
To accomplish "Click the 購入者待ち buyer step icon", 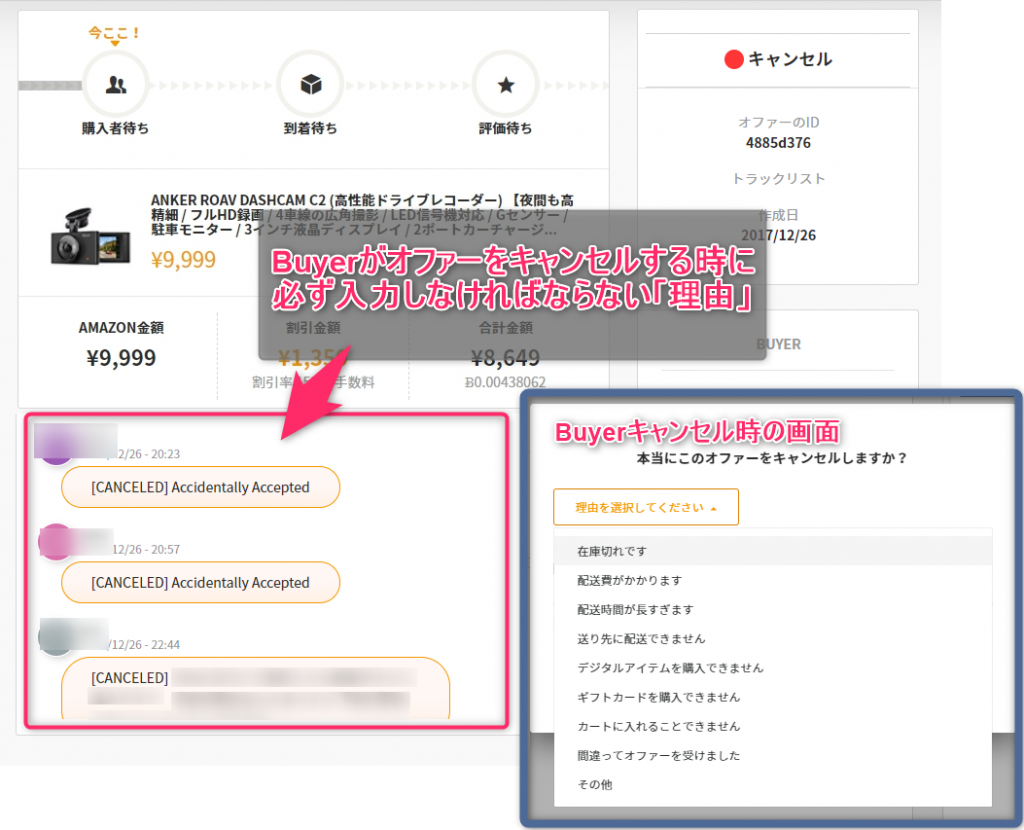I will (x=115, y=85).
